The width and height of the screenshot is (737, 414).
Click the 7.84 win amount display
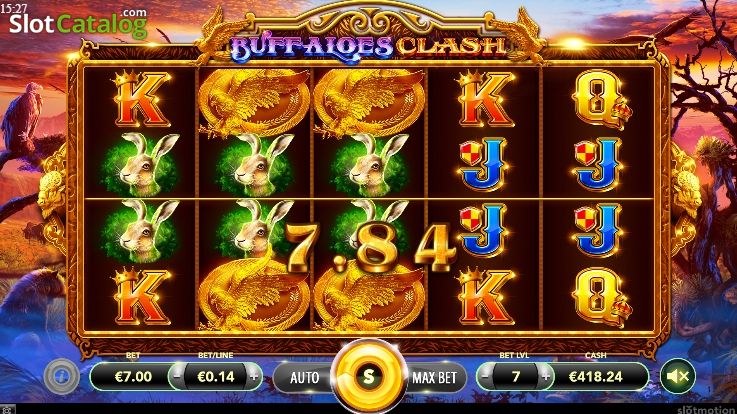(x=370, y=248)
